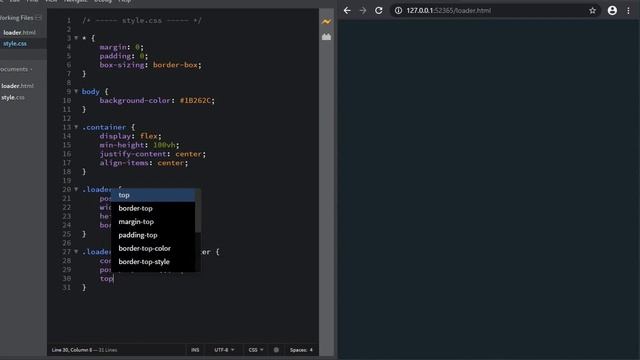Open the CSS language mode dropdown
This screenshot has width=640, height=360.
click(256, 350)
